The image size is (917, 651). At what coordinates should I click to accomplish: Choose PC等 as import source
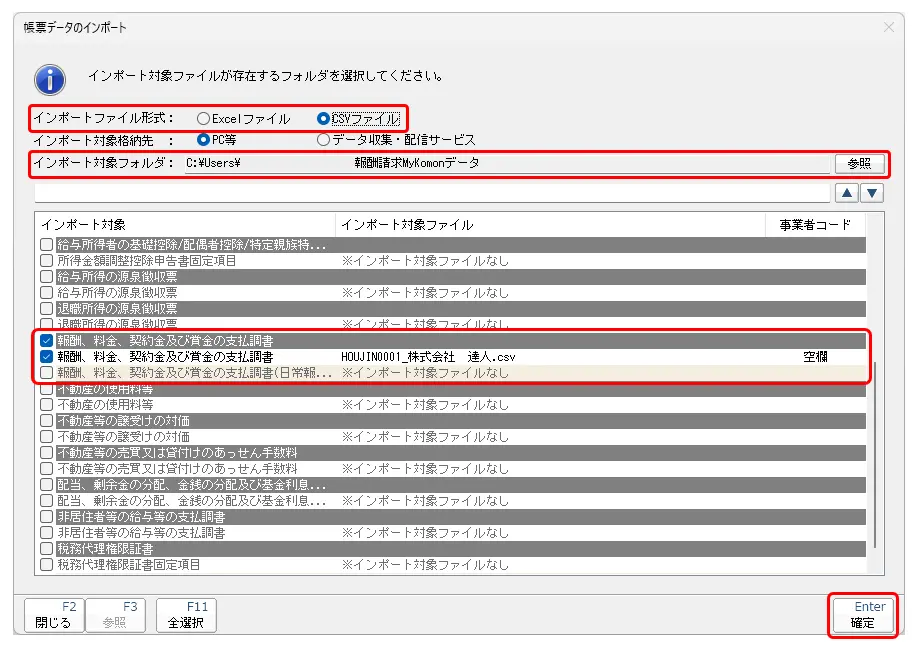pos(204,140)
